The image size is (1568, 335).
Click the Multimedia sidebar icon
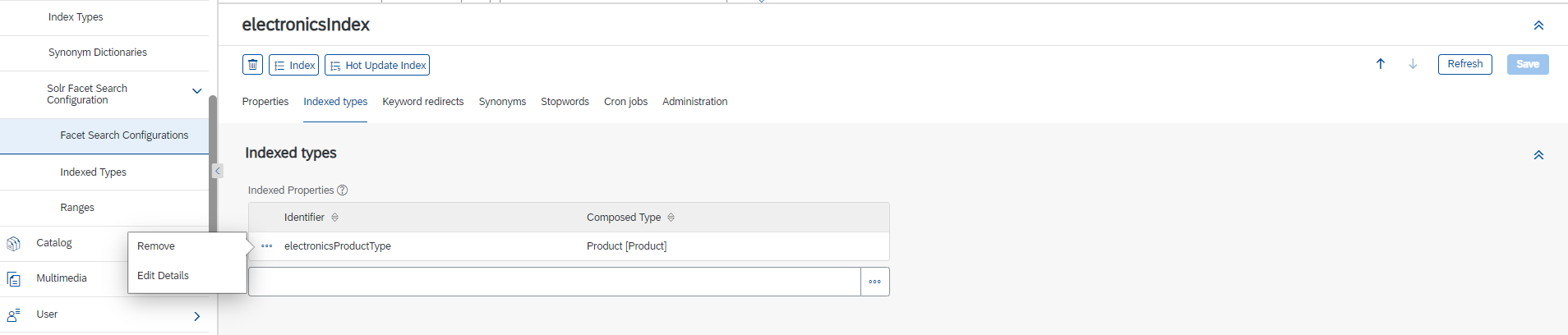click(13, 279)
